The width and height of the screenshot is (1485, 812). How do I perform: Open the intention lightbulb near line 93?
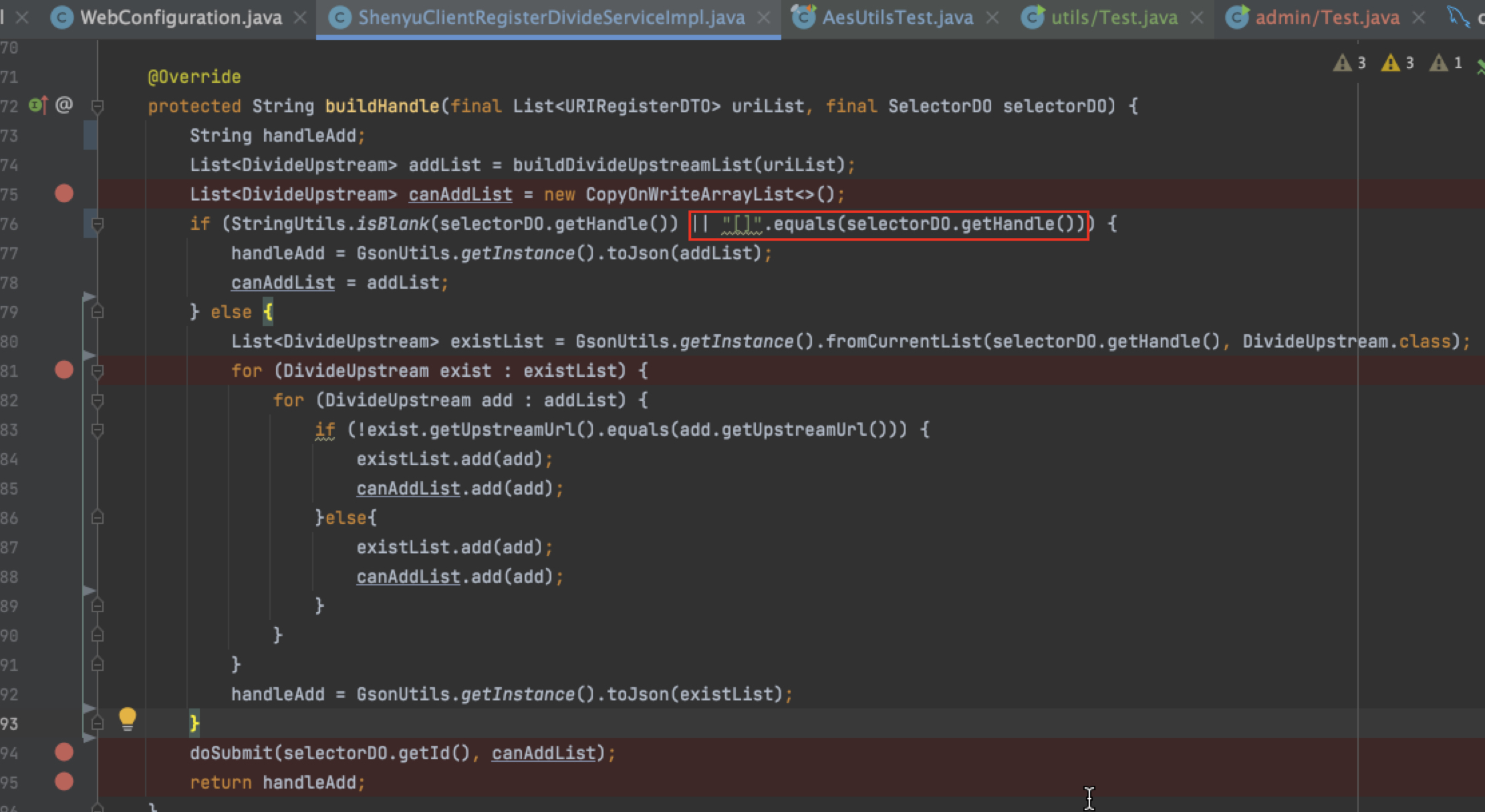128,720
